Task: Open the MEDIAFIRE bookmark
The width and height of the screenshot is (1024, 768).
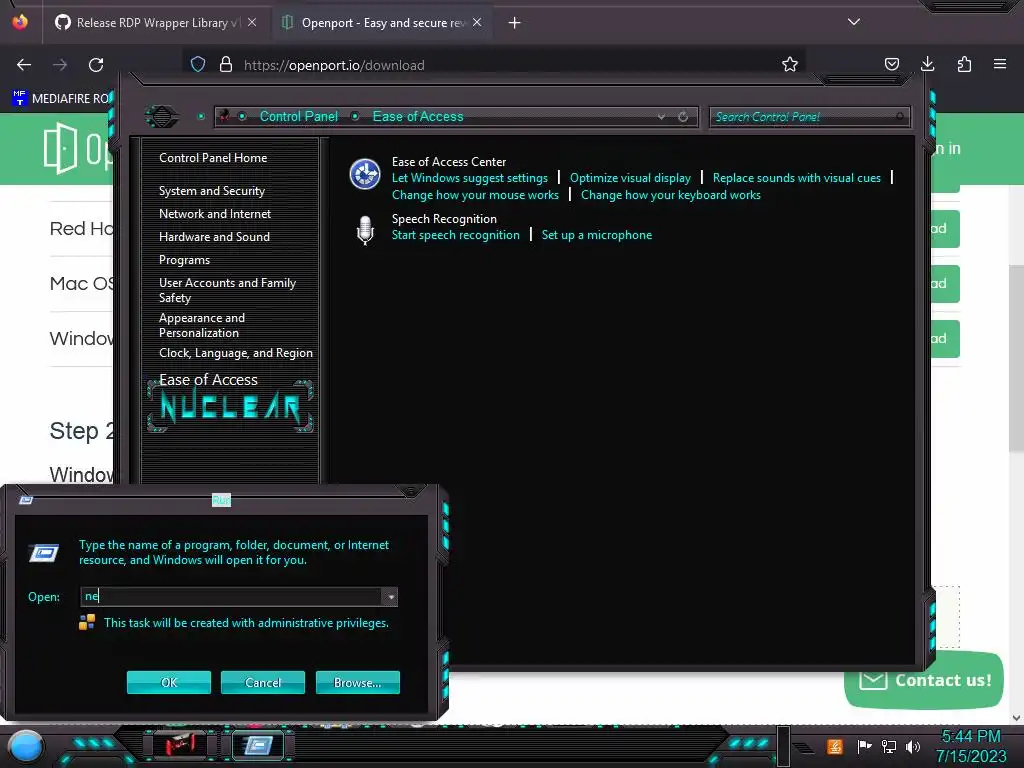Action: coord(61,99)
